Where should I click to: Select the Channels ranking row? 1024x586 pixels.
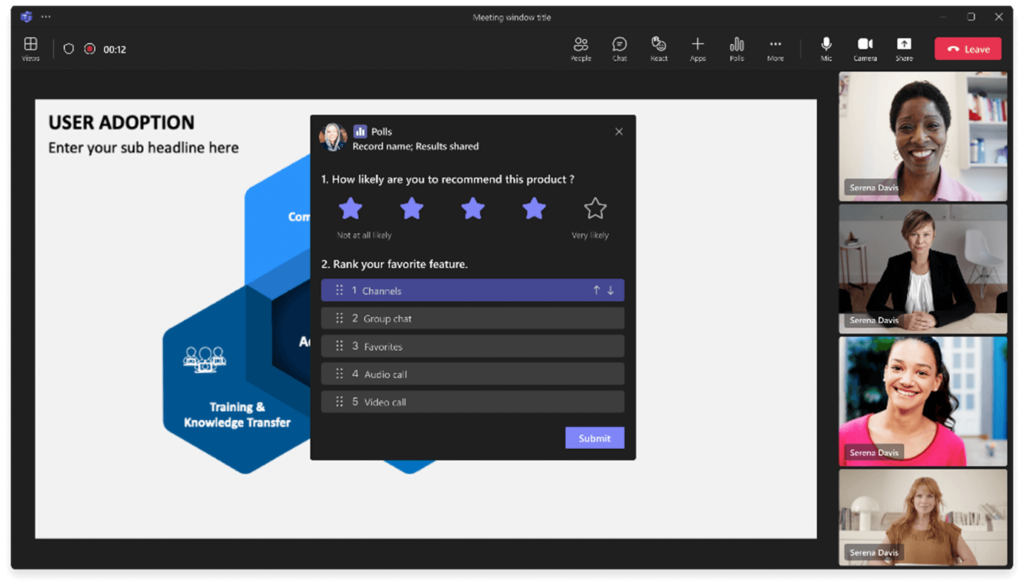point(473,290)
